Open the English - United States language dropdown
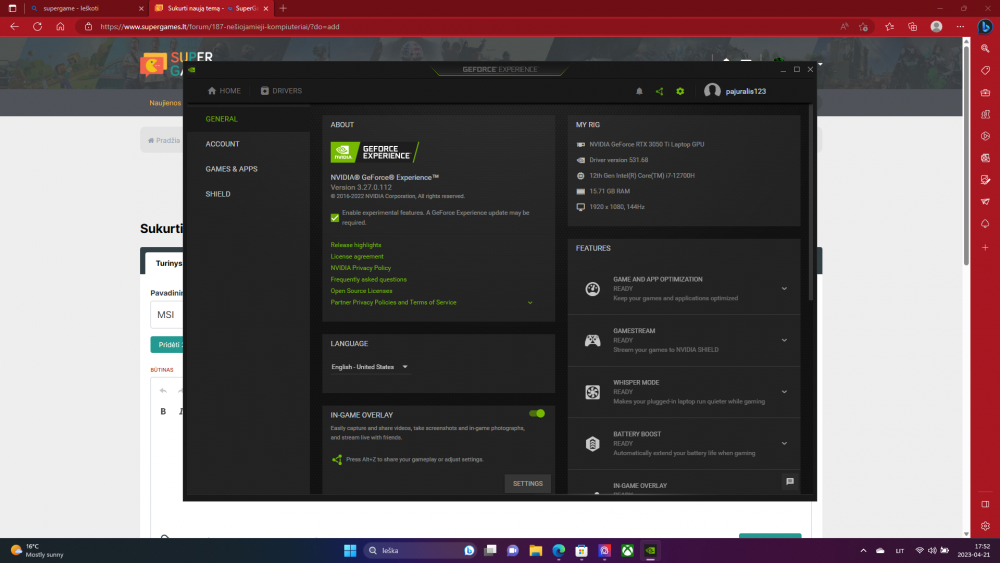Image resolution: width=1000 pixels, height=563 pixels. pos(369,367)
